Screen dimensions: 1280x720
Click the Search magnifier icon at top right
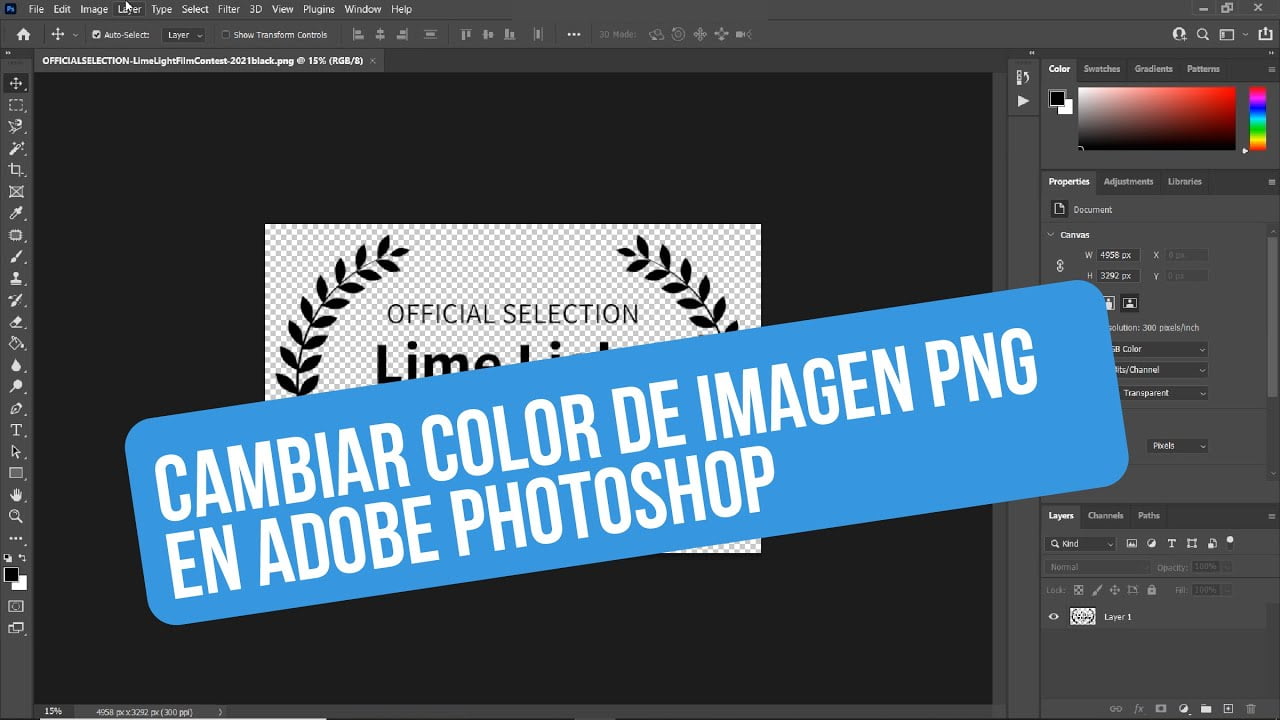point(1203,34)
